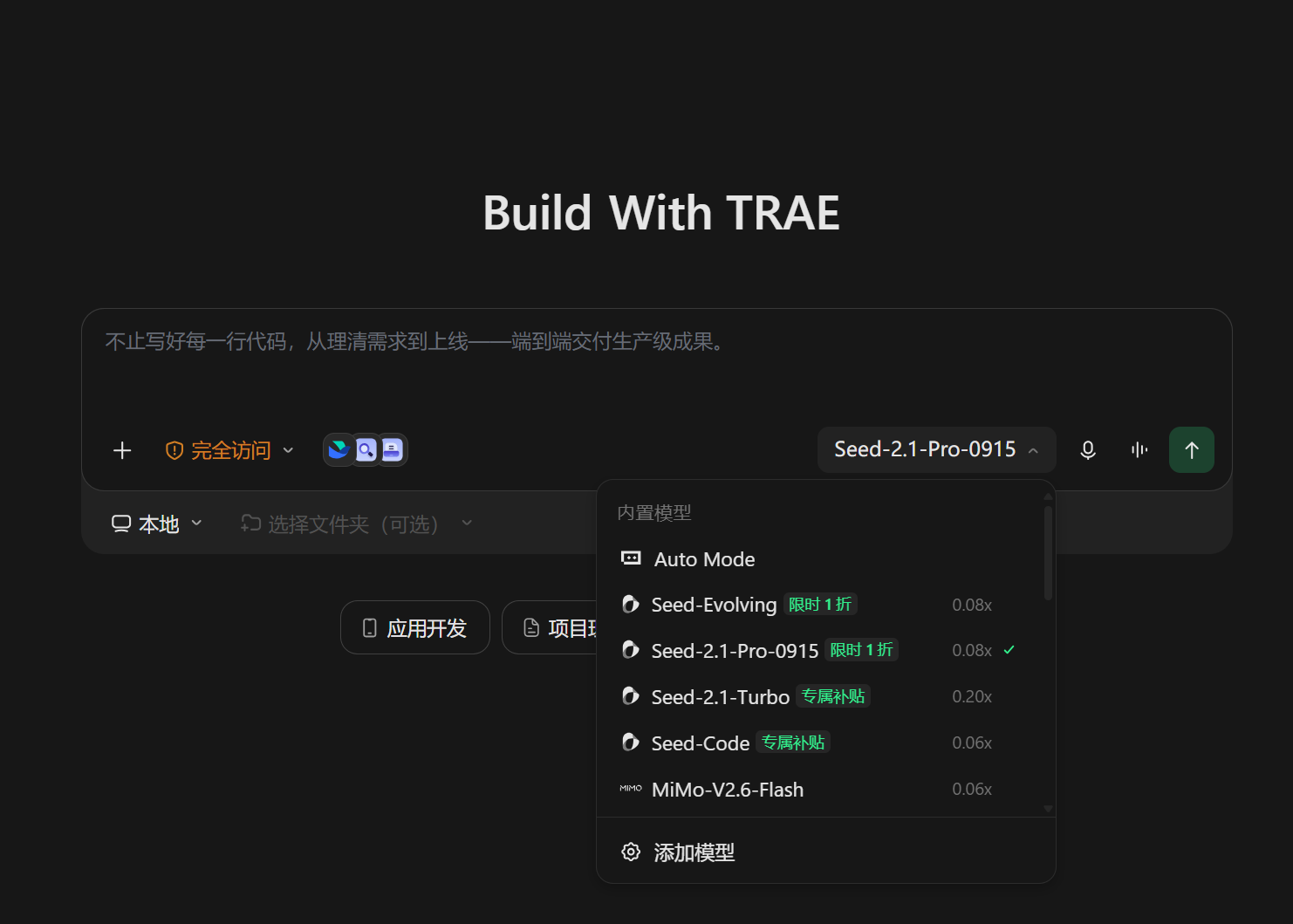The image size is (1293, 924).
Task: Click the orange shield warning icon
Action: [x=174, y=450]
